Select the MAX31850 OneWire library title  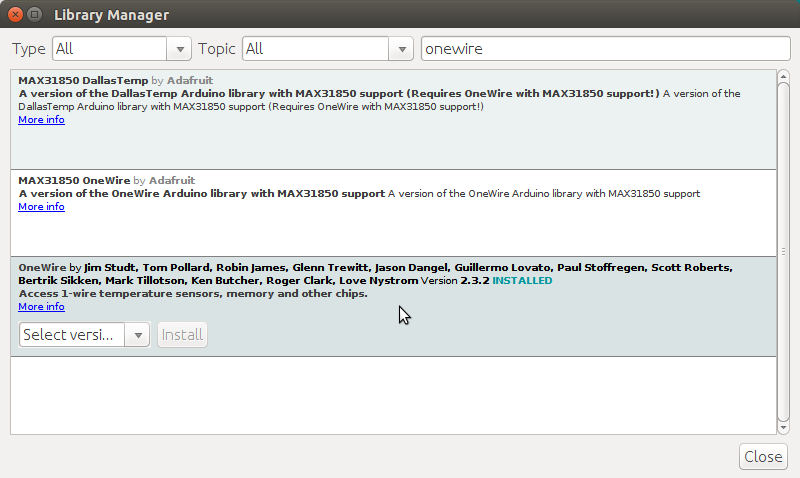click(74, 181)
